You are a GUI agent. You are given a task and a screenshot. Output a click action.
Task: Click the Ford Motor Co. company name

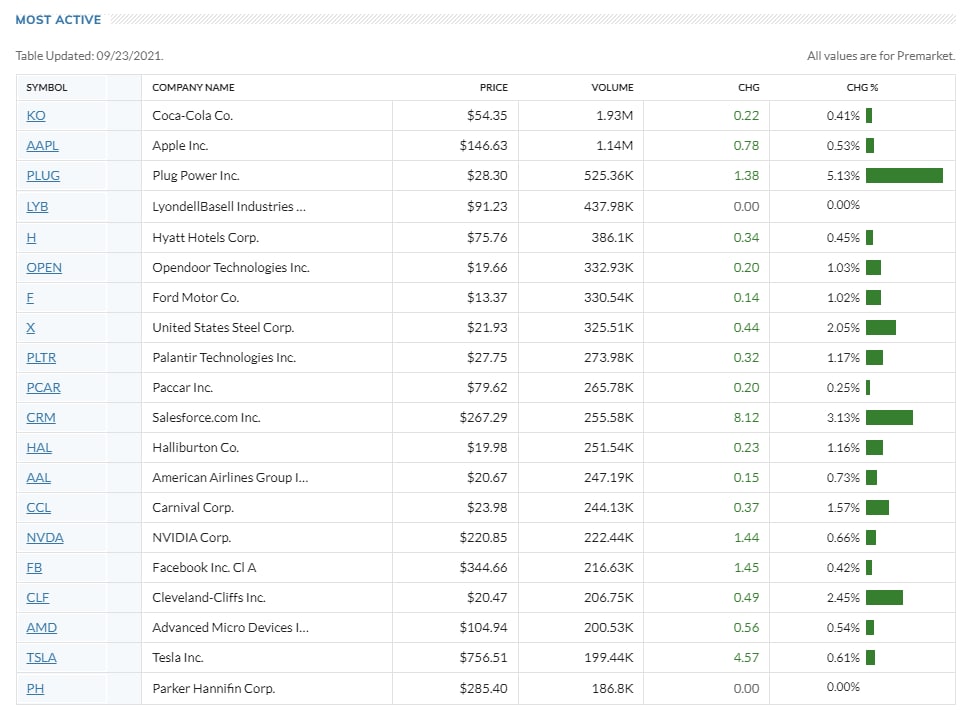(x=195, y=298)
